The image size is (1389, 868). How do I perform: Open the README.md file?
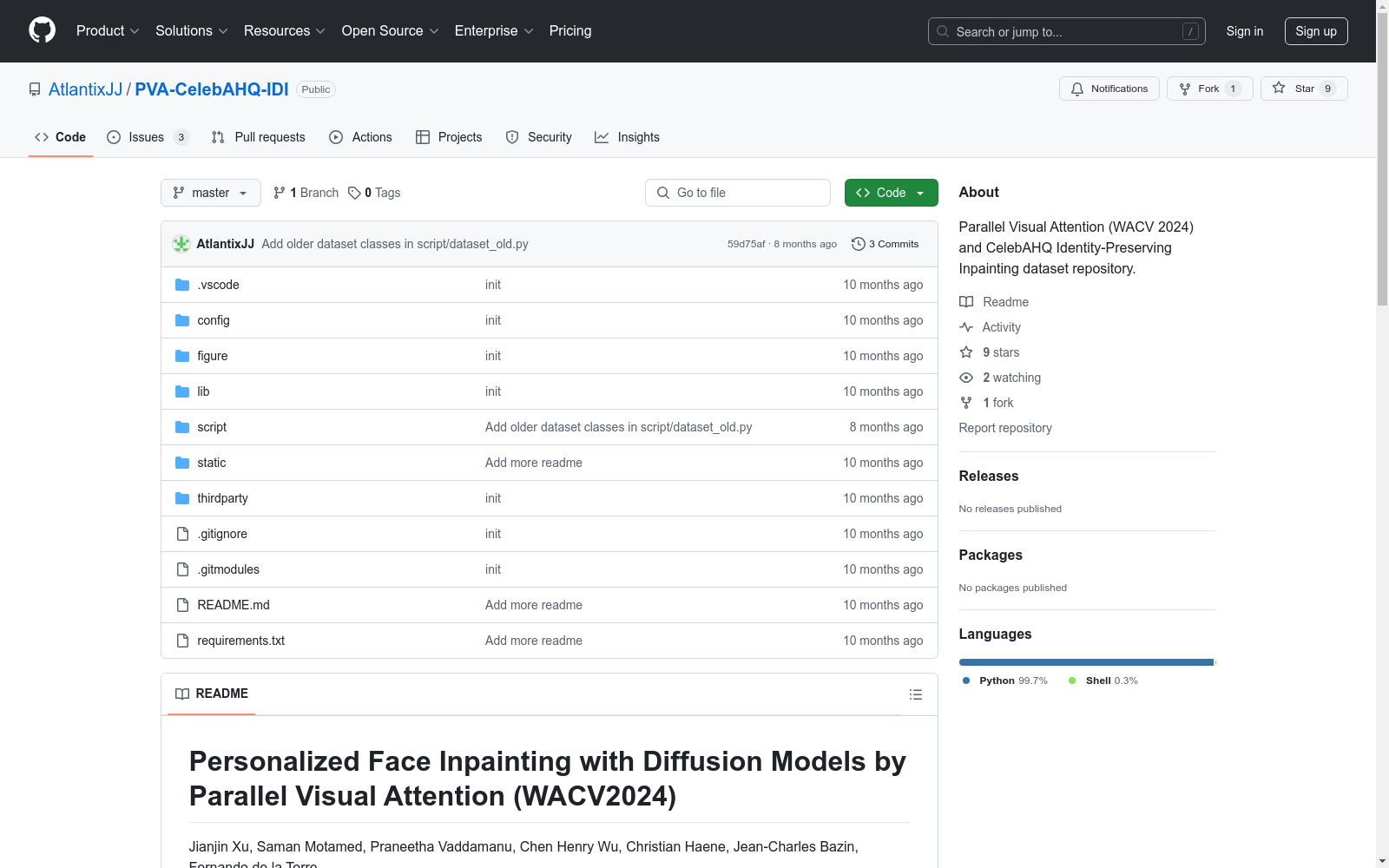234,605
